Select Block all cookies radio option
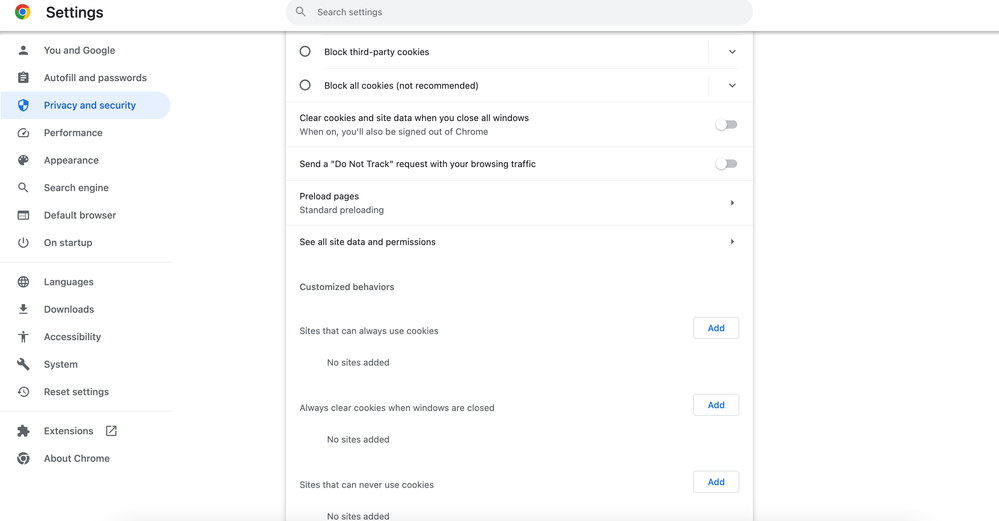This screenshot has width=999, height=521. 305,86
